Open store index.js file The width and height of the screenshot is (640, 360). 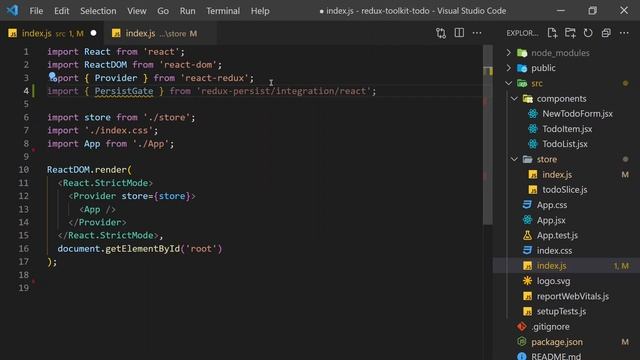(557, 175)
